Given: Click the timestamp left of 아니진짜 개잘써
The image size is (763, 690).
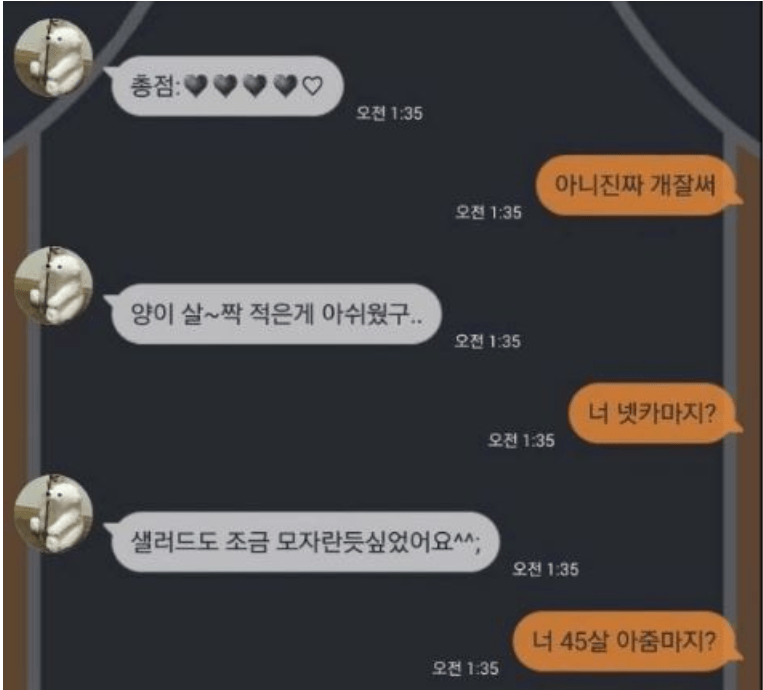Looking at the screenshot, I should point(488,213).
